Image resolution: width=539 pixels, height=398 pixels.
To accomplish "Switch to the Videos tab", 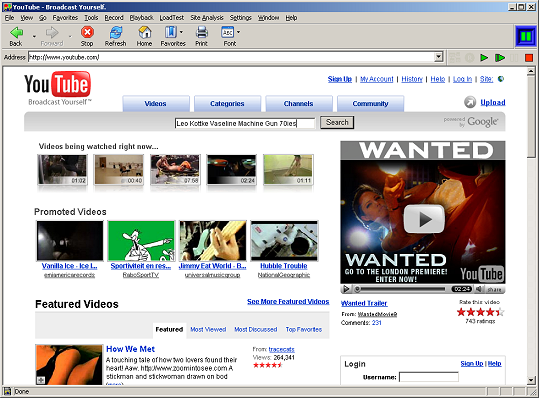I will [x=155, y=103].
